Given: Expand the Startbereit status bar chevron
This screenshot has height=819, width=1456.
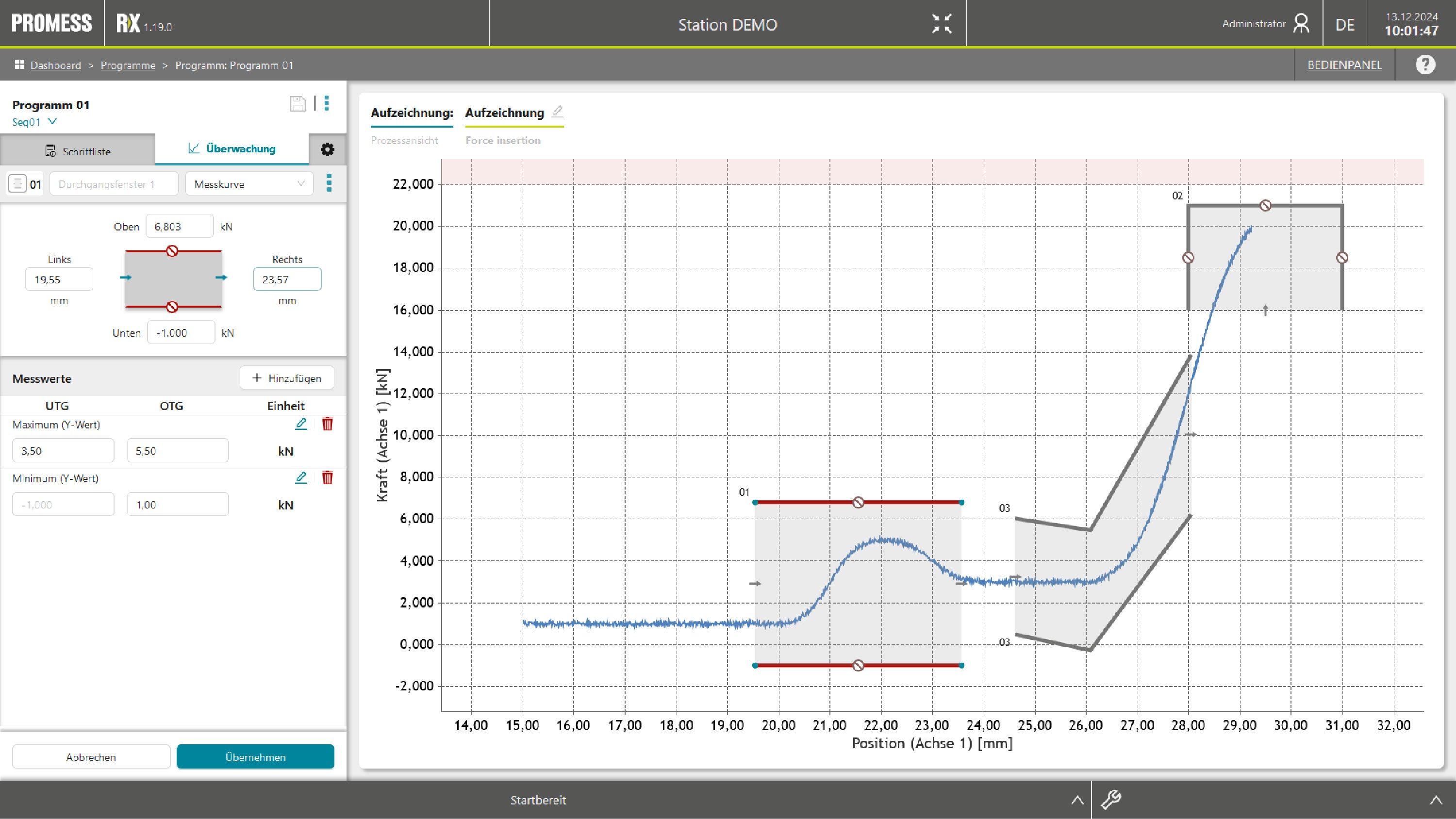Looking at the screenshot, I should pyautogui.click(x=1077, y=800).
